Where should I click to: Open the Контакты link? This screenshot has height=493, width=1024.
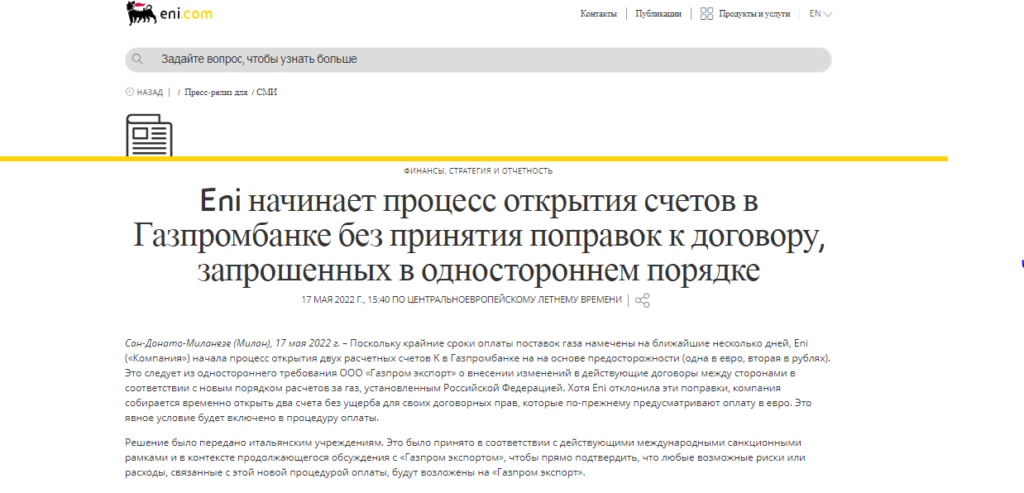click(x=598, y=14)
